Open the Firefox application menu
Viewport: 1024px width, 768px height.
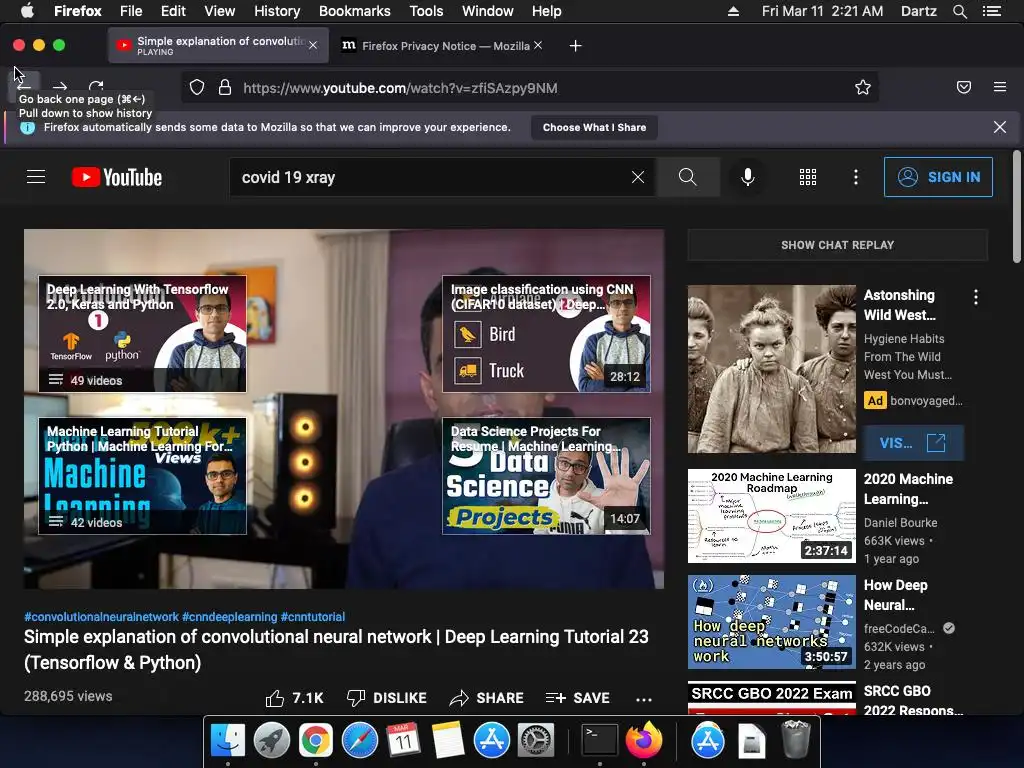coord(1000,87)
